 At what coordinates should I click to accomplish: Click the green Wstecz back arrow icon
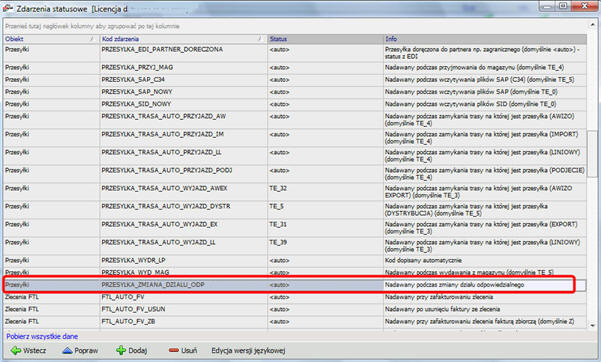(x=16, y=350)
